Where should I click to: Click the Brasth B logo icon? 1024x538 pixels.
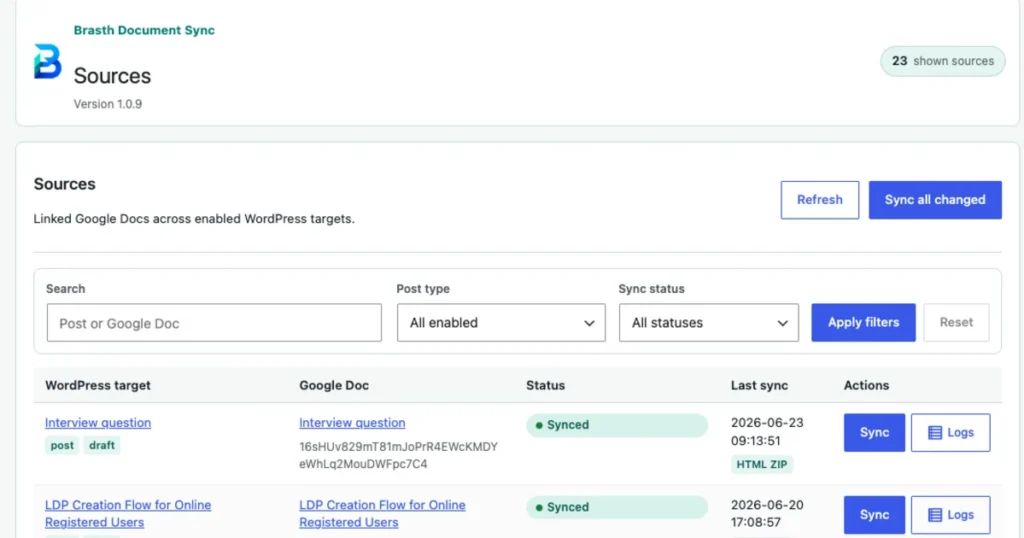(48, 61)
